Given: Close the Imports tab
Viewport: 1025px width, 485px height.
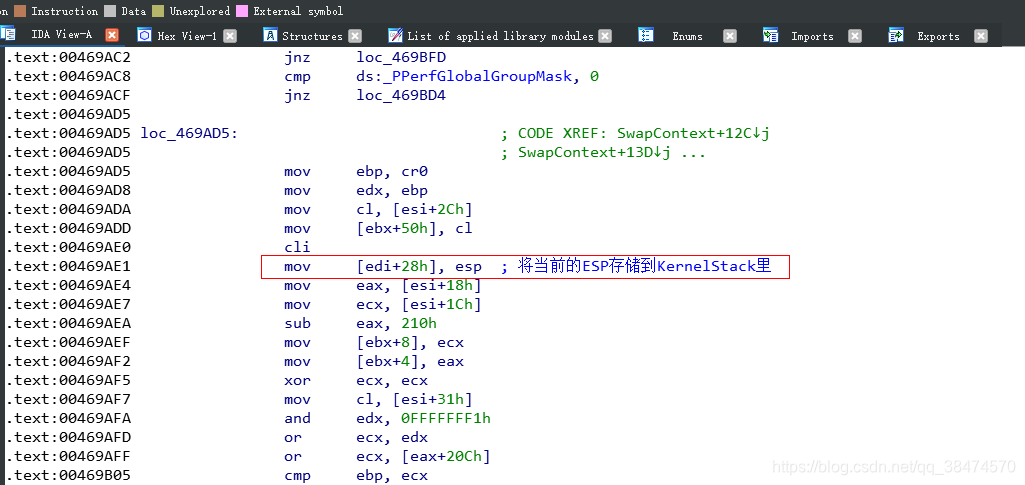Looking at the screenshot, I should (x=855, y=36).
